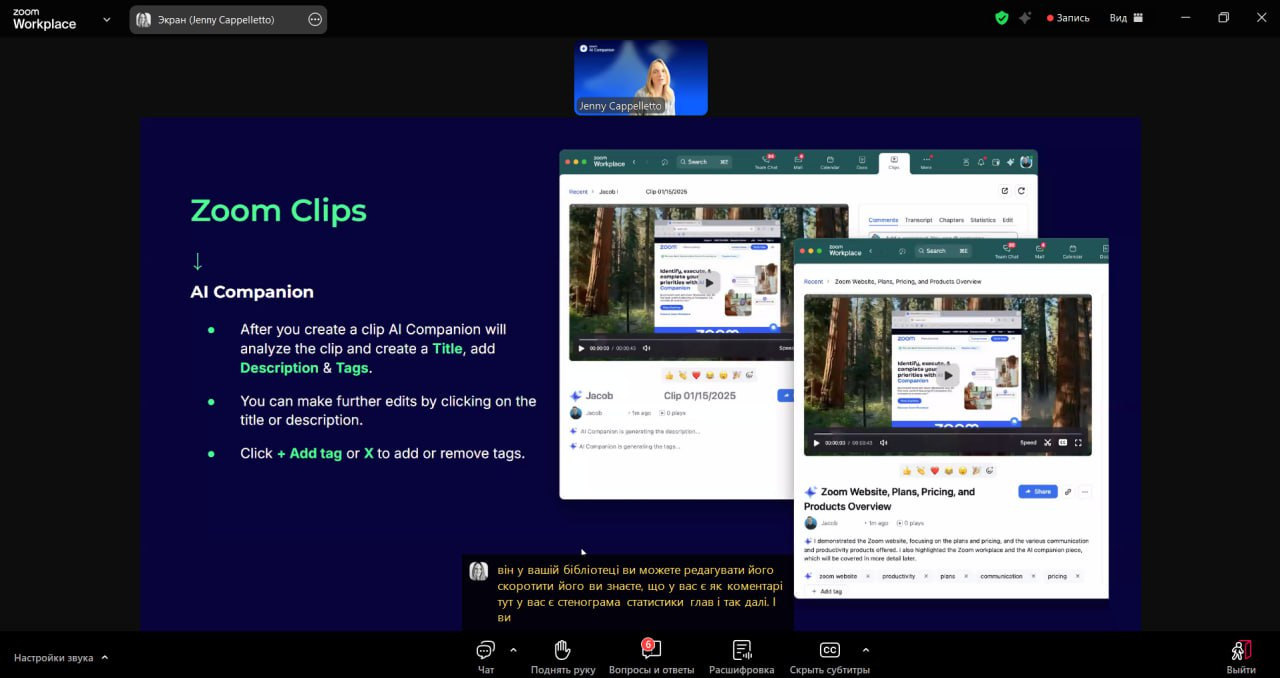Expand Настройки звука audio settings chevron

[x=105, y=658]
